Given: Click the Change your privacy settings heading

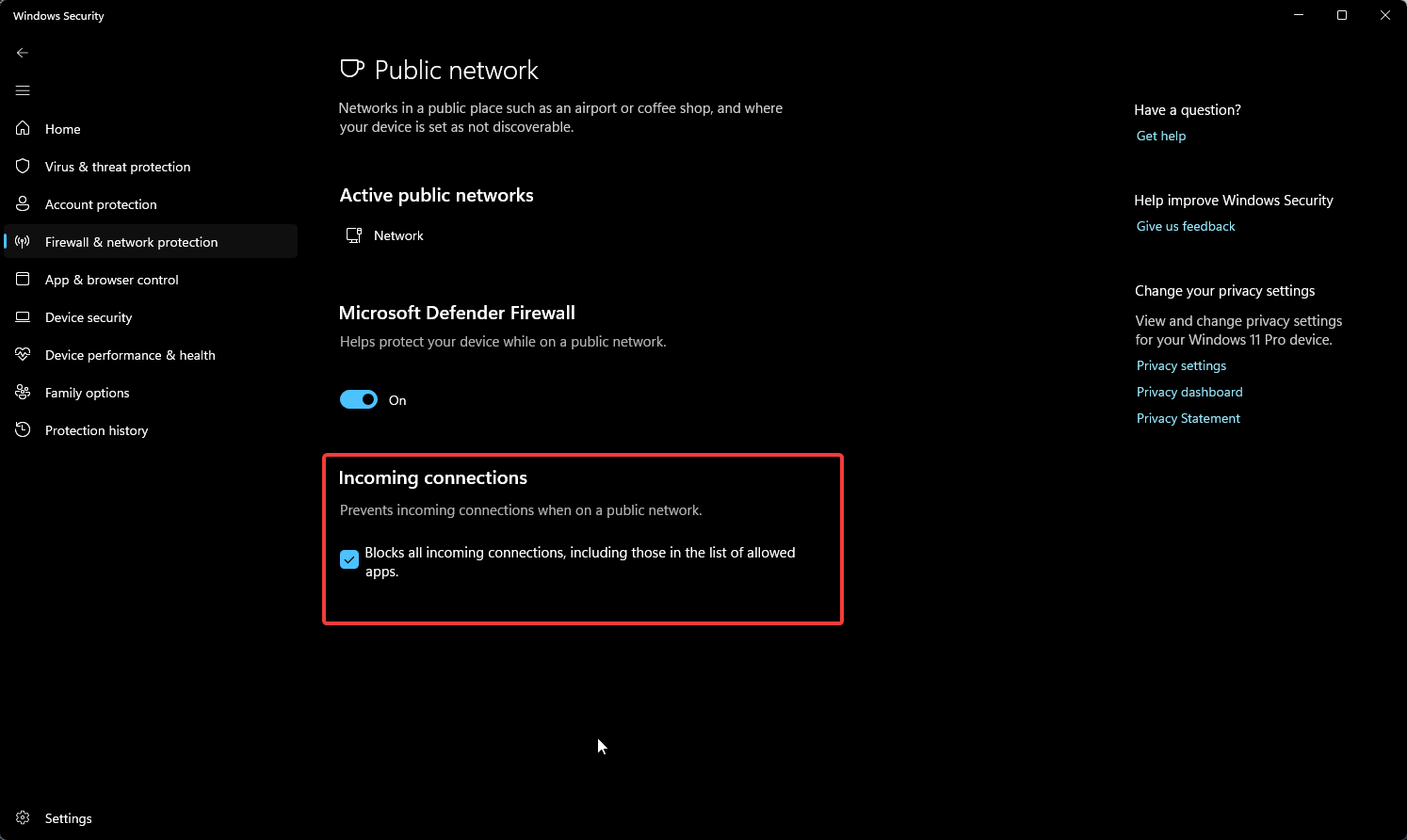Looking at the screenshot, I should coord(1225,290).
